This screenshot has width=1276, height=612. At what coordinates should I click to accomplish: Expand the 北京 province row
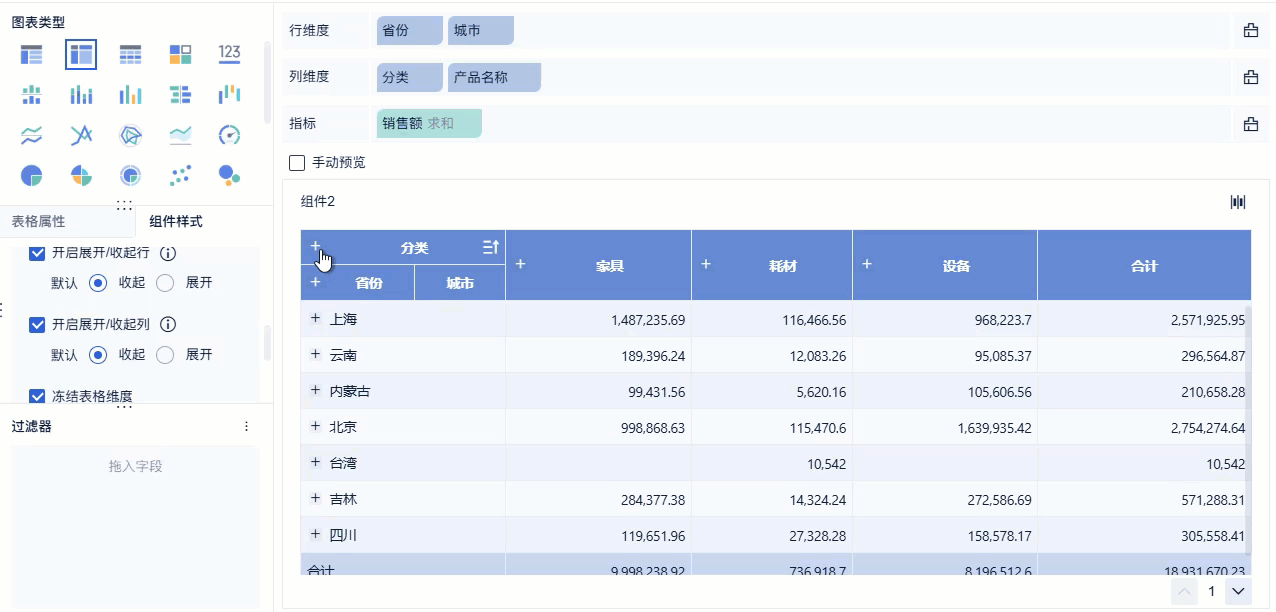pos(315,426)
